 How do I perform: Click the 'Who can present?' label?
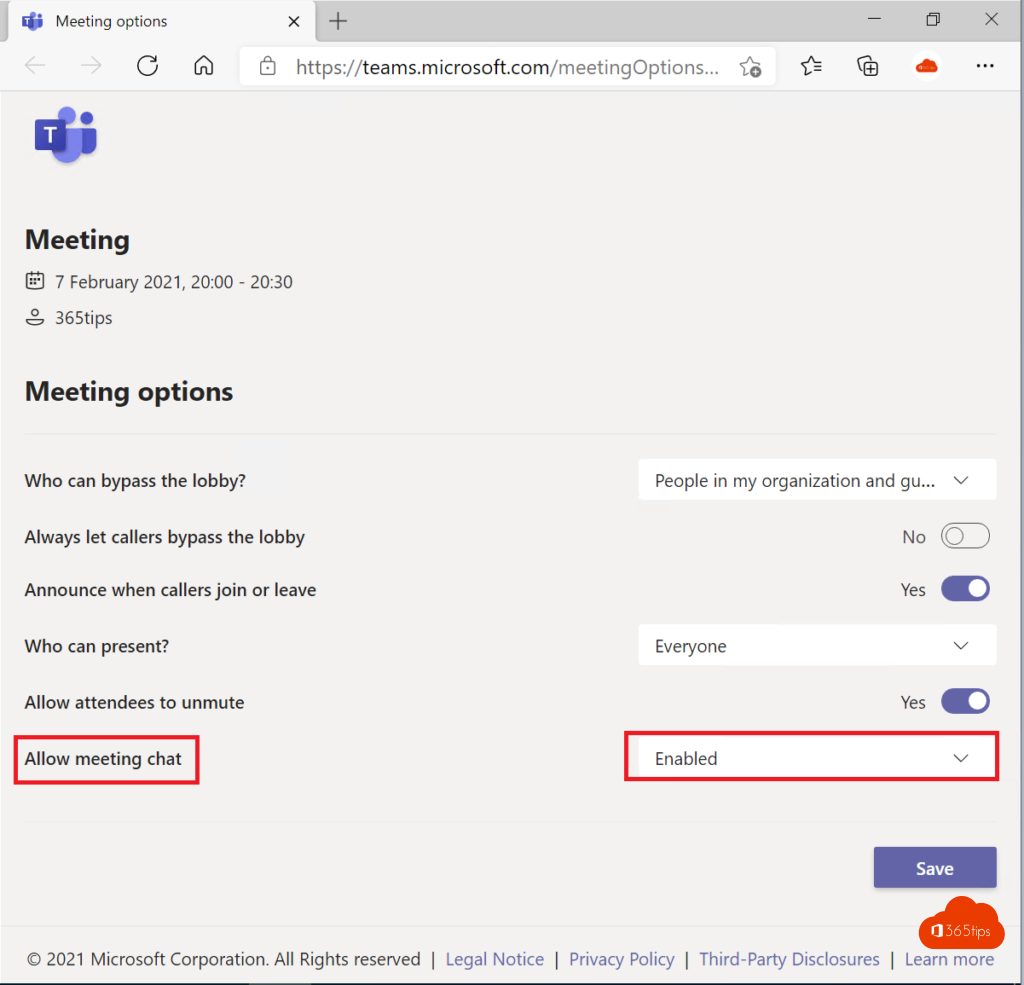click(97, 646)
